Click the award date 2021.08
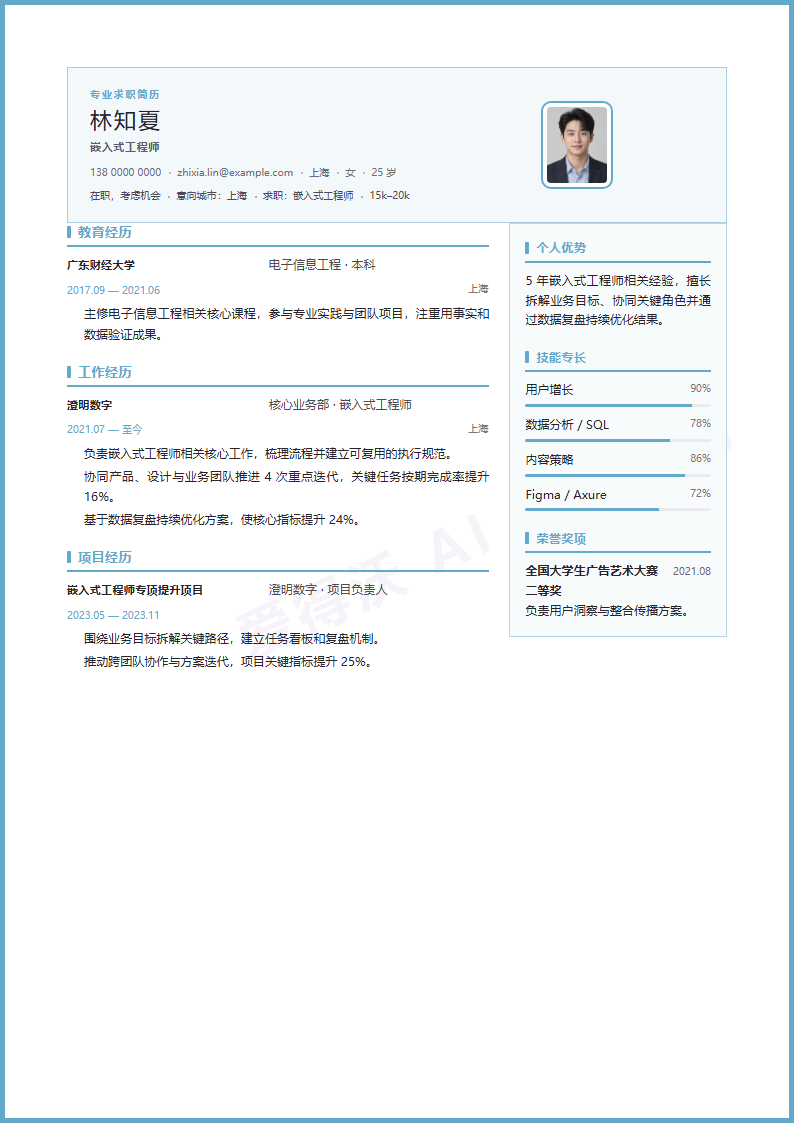 (x=692, y=571)
